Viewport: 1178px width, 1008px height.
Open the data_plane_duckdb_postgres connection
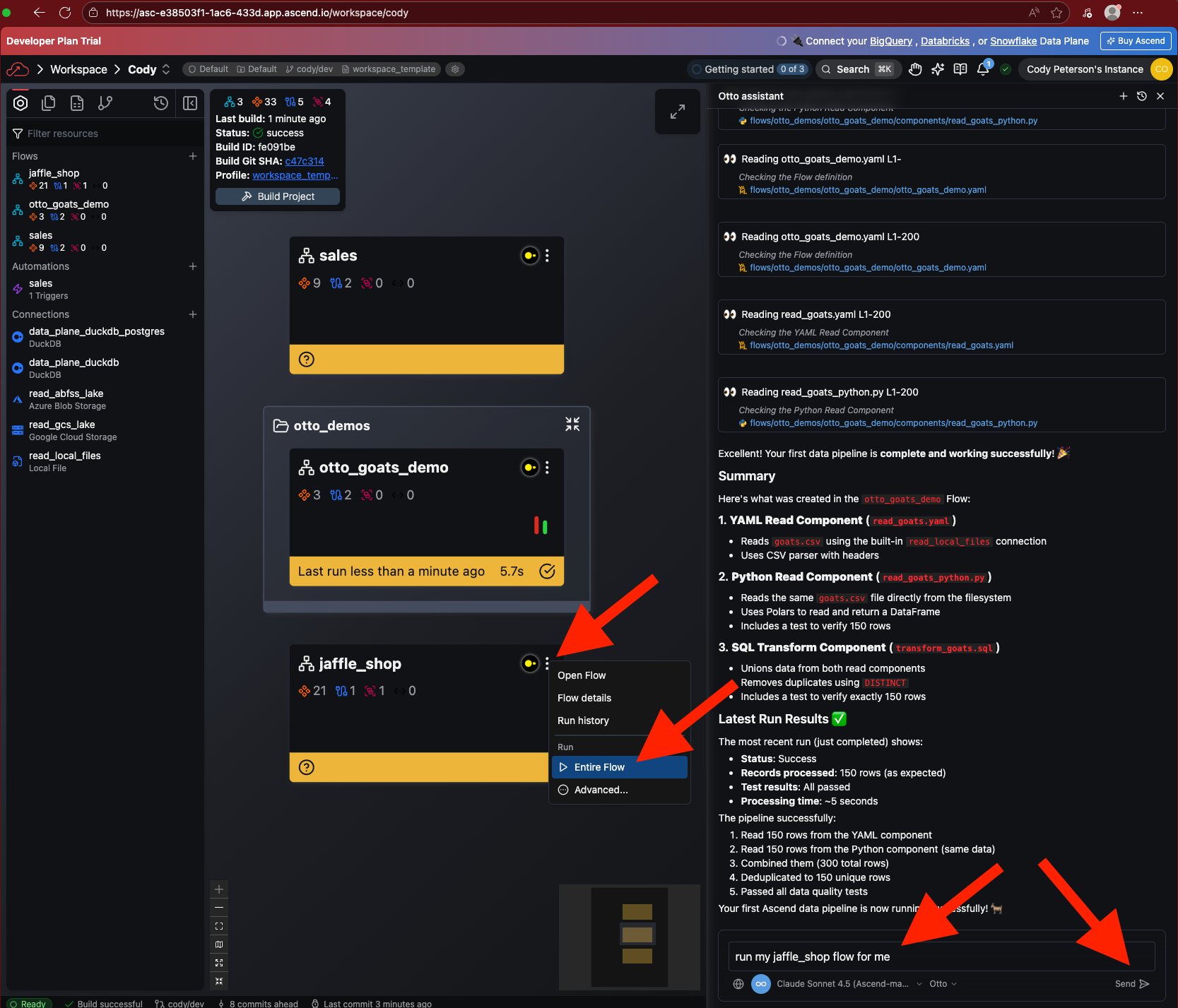click(105, 338)
